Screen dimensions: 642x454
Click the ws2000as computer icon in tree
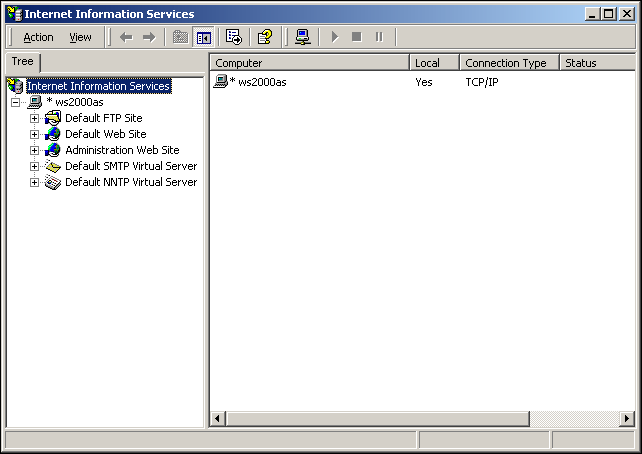click(x=34, y=102)
